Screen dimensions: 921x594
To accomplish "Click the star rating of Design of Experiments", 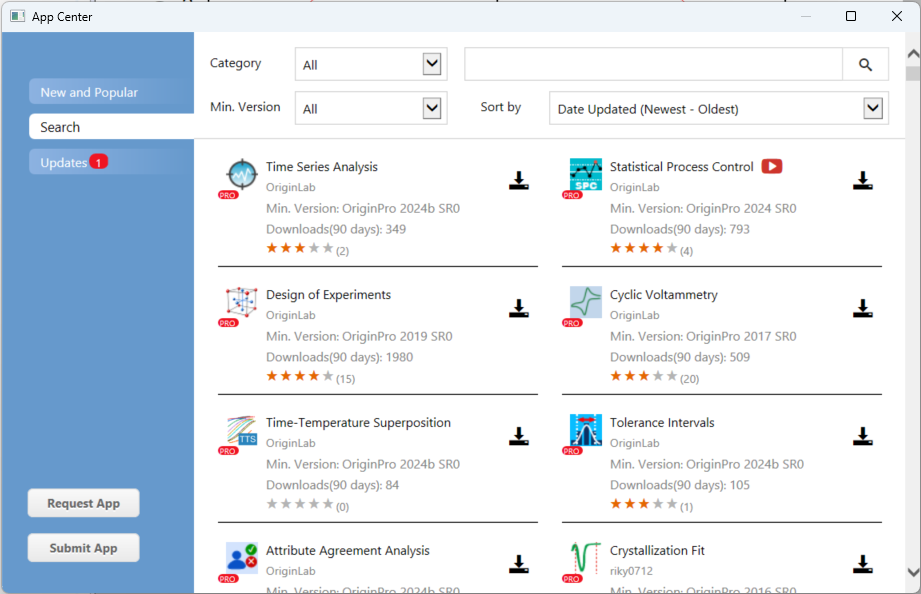I will click(x=300, y=376).
